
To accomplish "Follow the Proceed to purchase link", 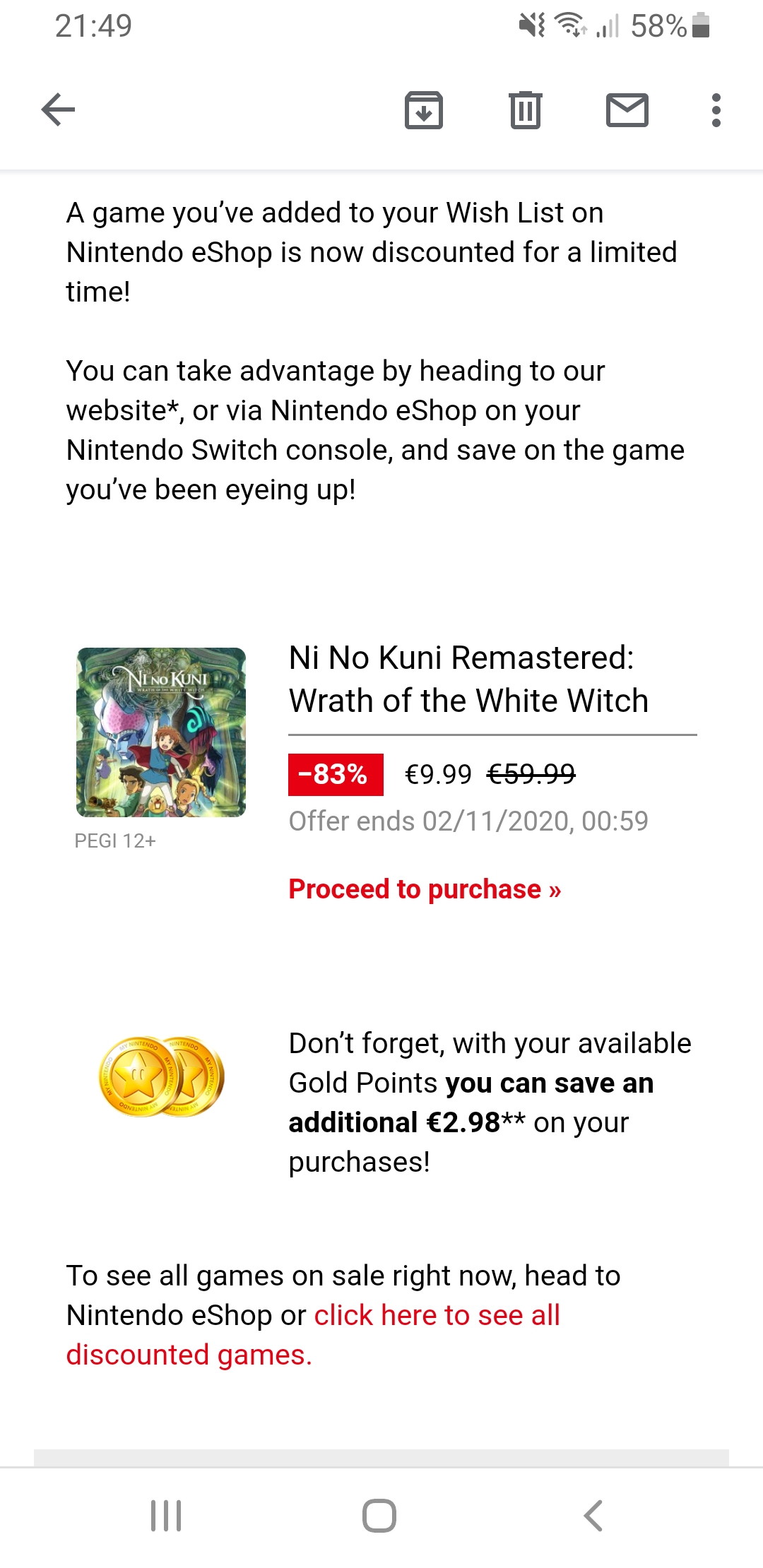I will [x=425, y=889].
